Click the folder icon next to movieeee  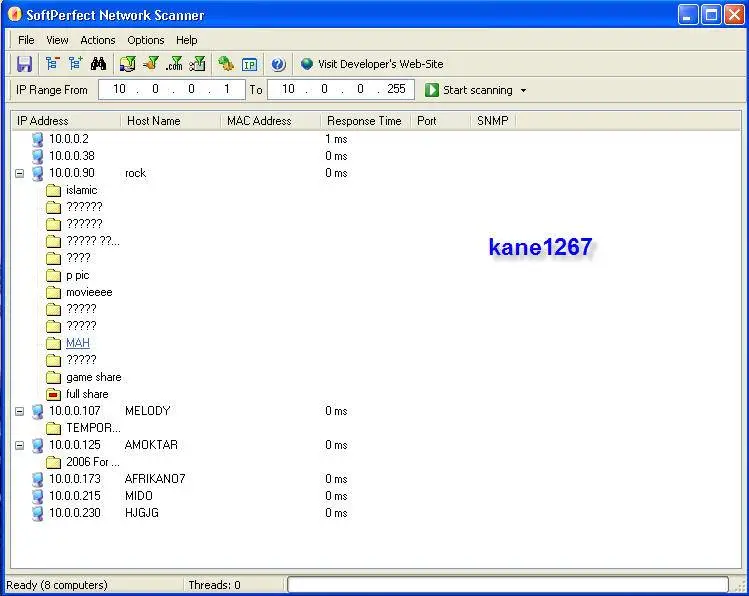[x=54, y=292]
